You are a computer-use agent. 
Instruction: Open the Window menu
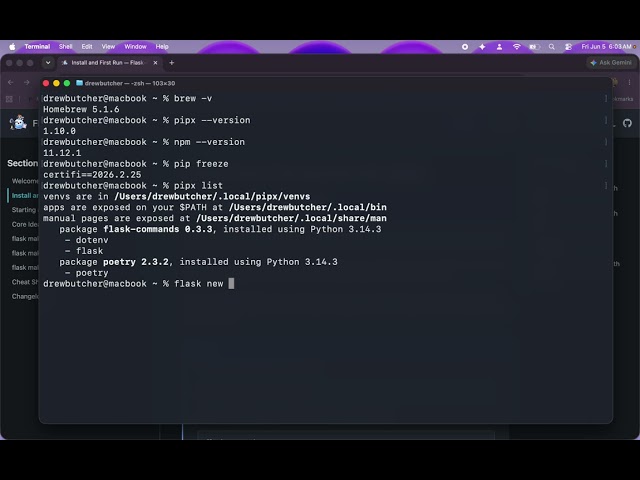coord(136,47)
